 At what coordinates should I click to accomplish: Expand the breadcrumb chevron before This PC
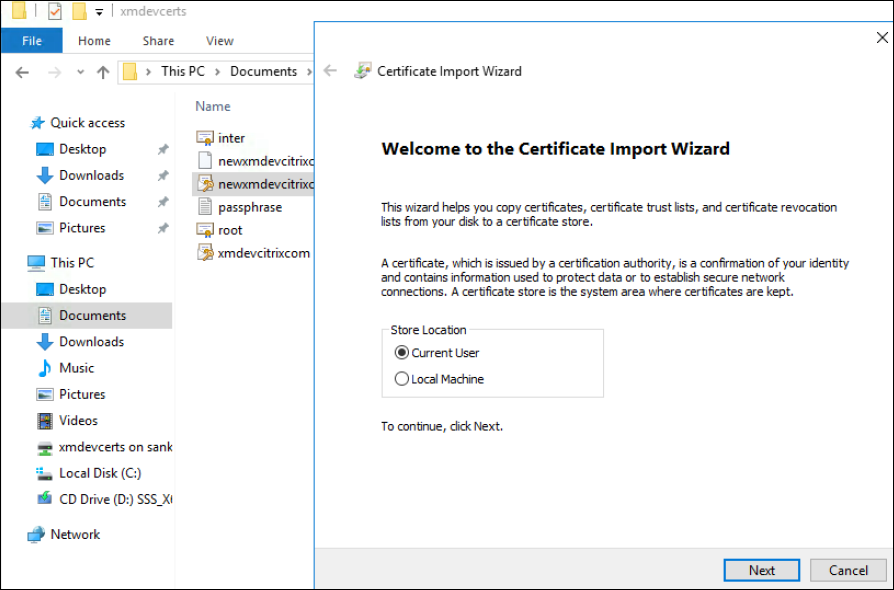(x=150, y=72)
